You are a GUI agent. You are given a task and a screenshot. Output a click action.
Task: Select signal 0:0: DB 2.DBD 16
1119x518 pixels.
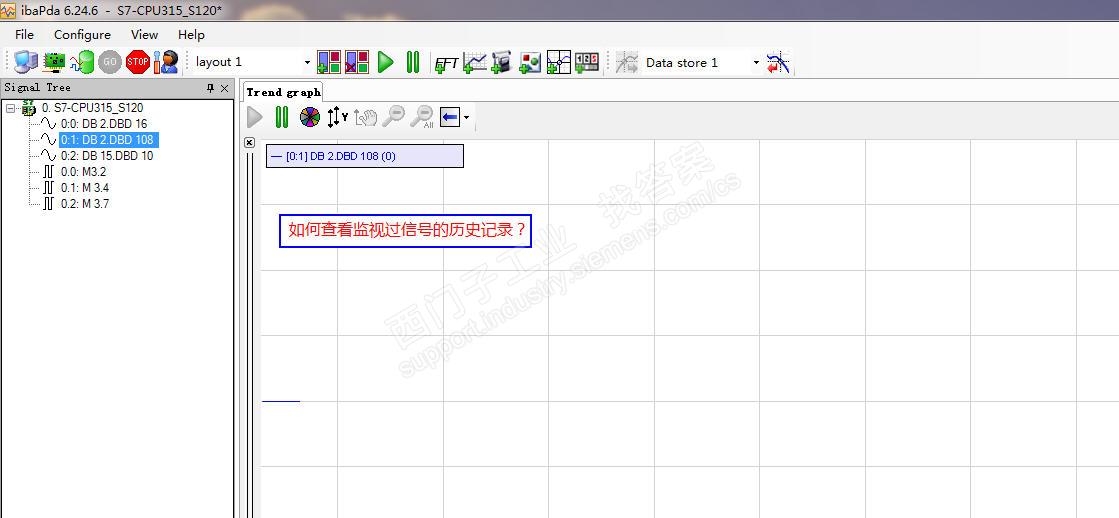[104, 123]
